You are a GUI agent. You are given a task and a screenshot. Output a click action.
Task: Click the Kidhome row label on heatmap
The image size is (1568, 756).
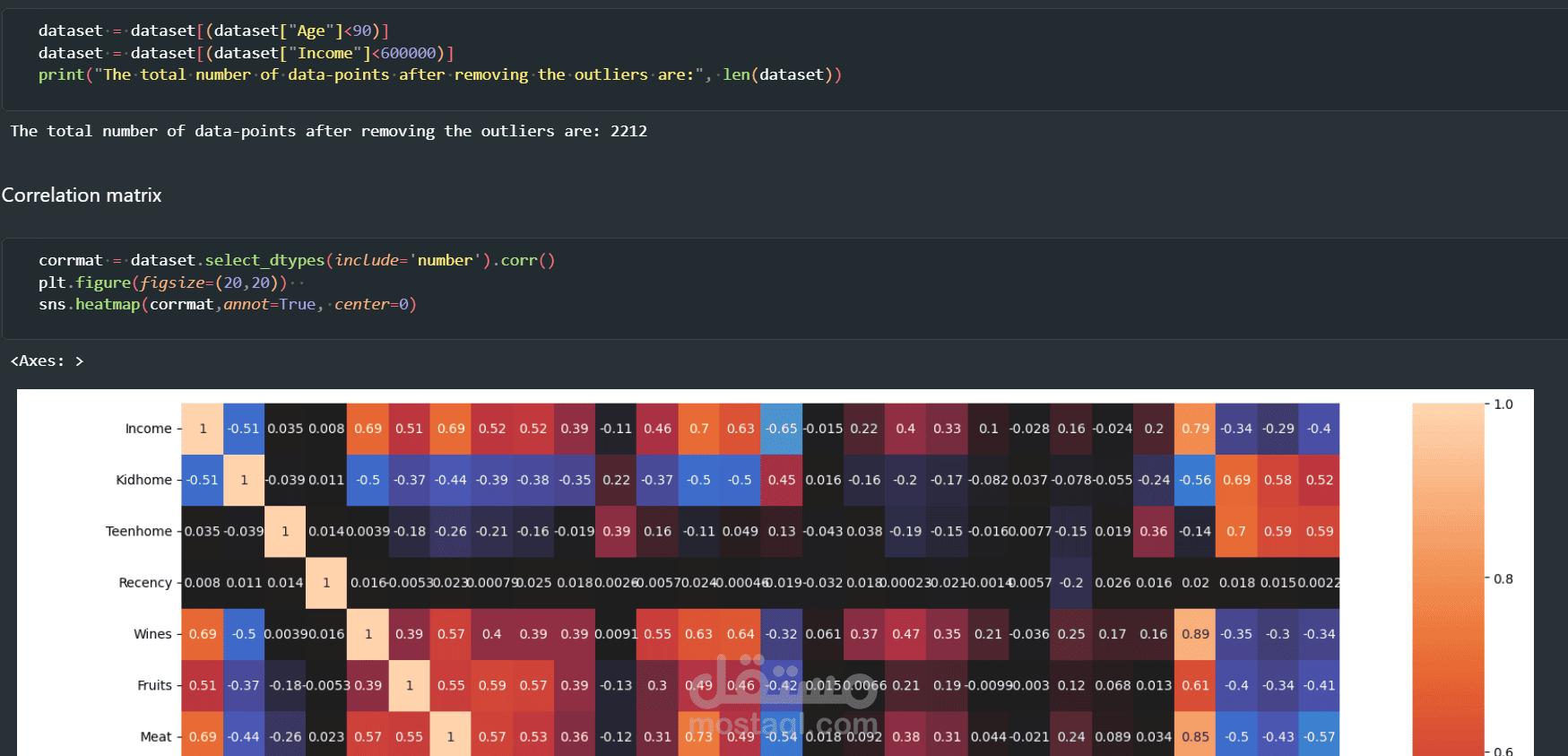click(143, 480)
